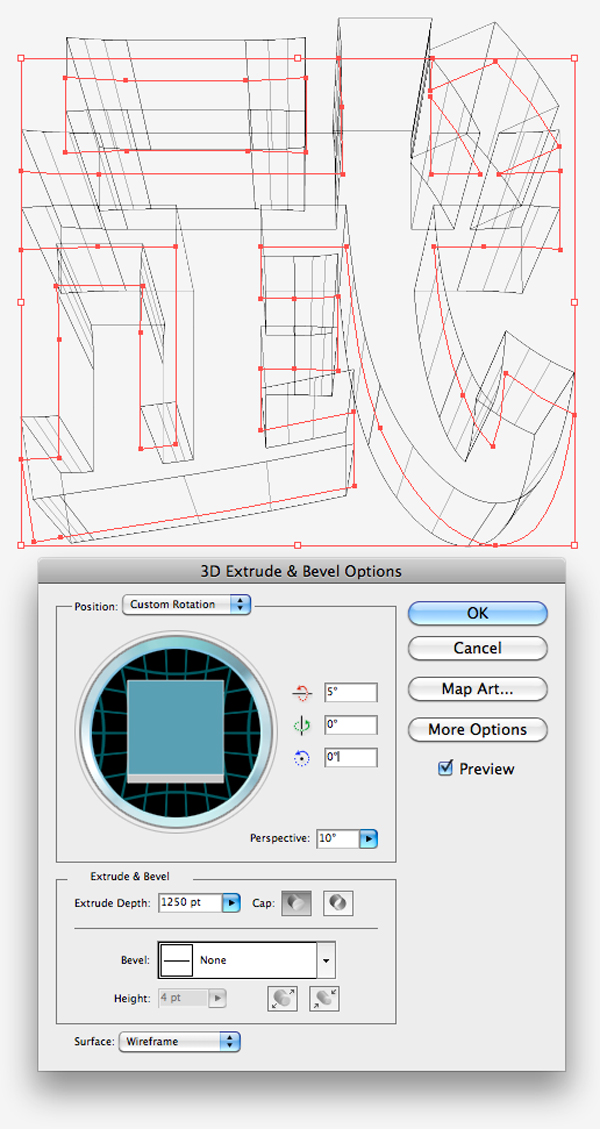
Task: Turn cap on for solid appearance
Action: (x=296, y=903)
